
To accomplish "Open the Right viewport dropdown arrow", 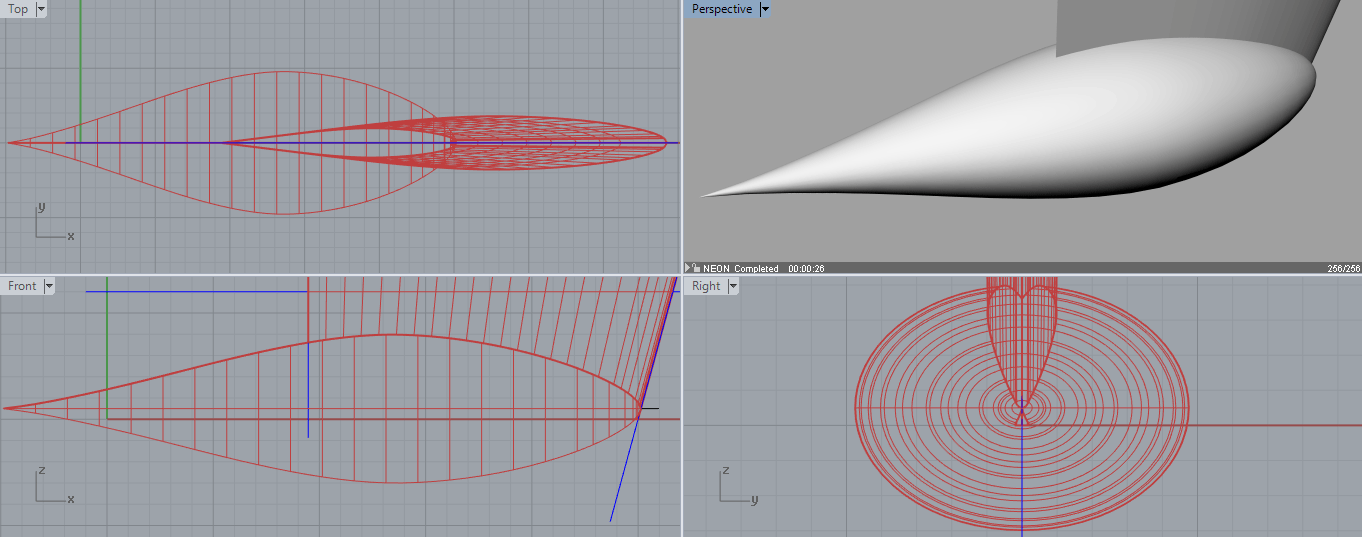I will [733, 286].
